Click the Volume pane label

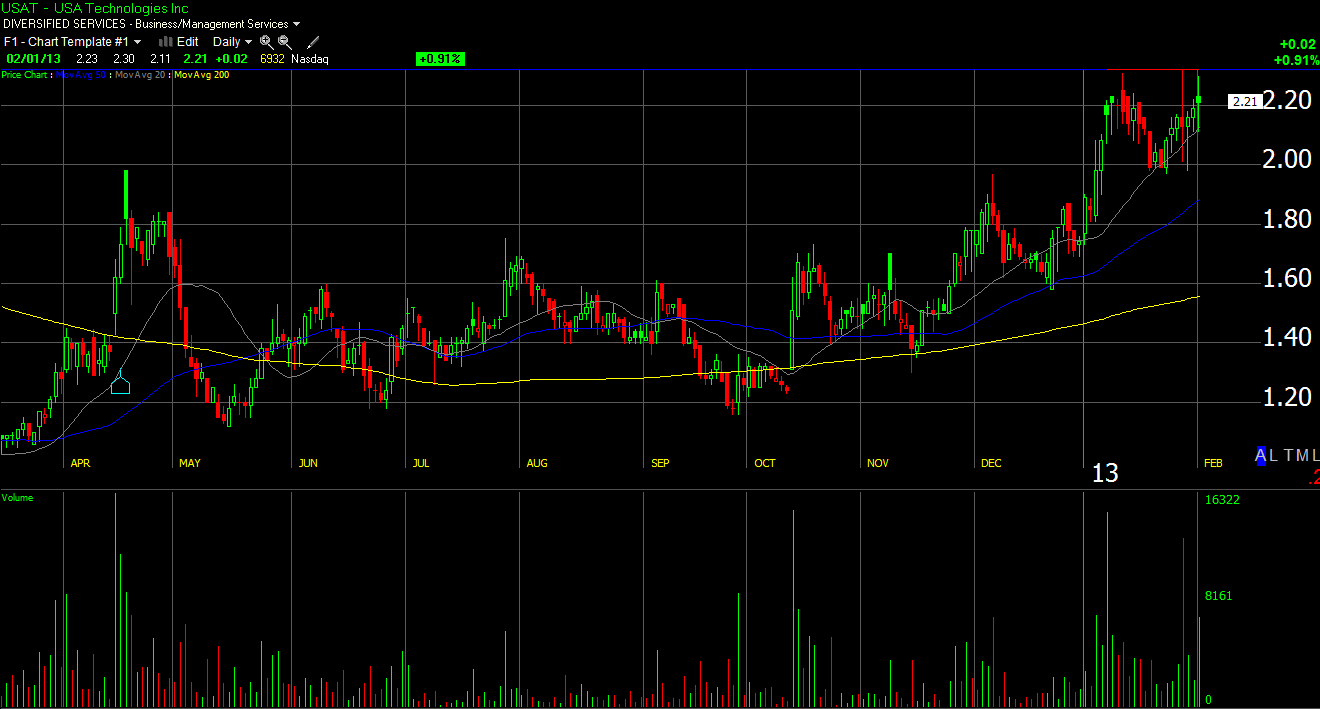[18, 497]
